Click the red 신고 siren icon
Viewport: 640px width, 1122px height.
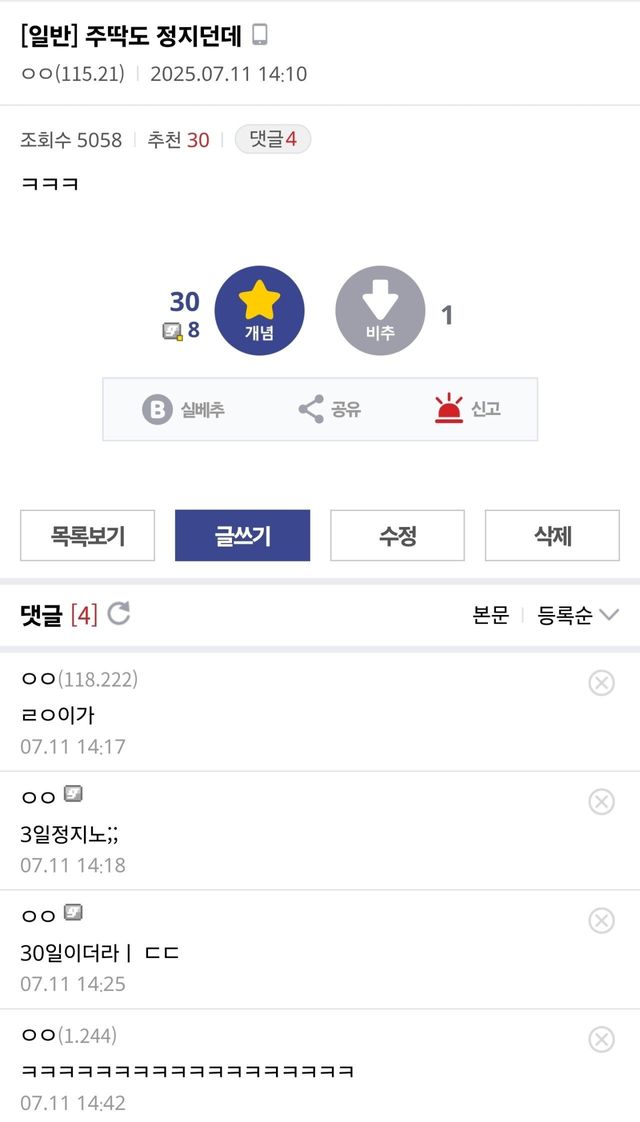point(449,409)
